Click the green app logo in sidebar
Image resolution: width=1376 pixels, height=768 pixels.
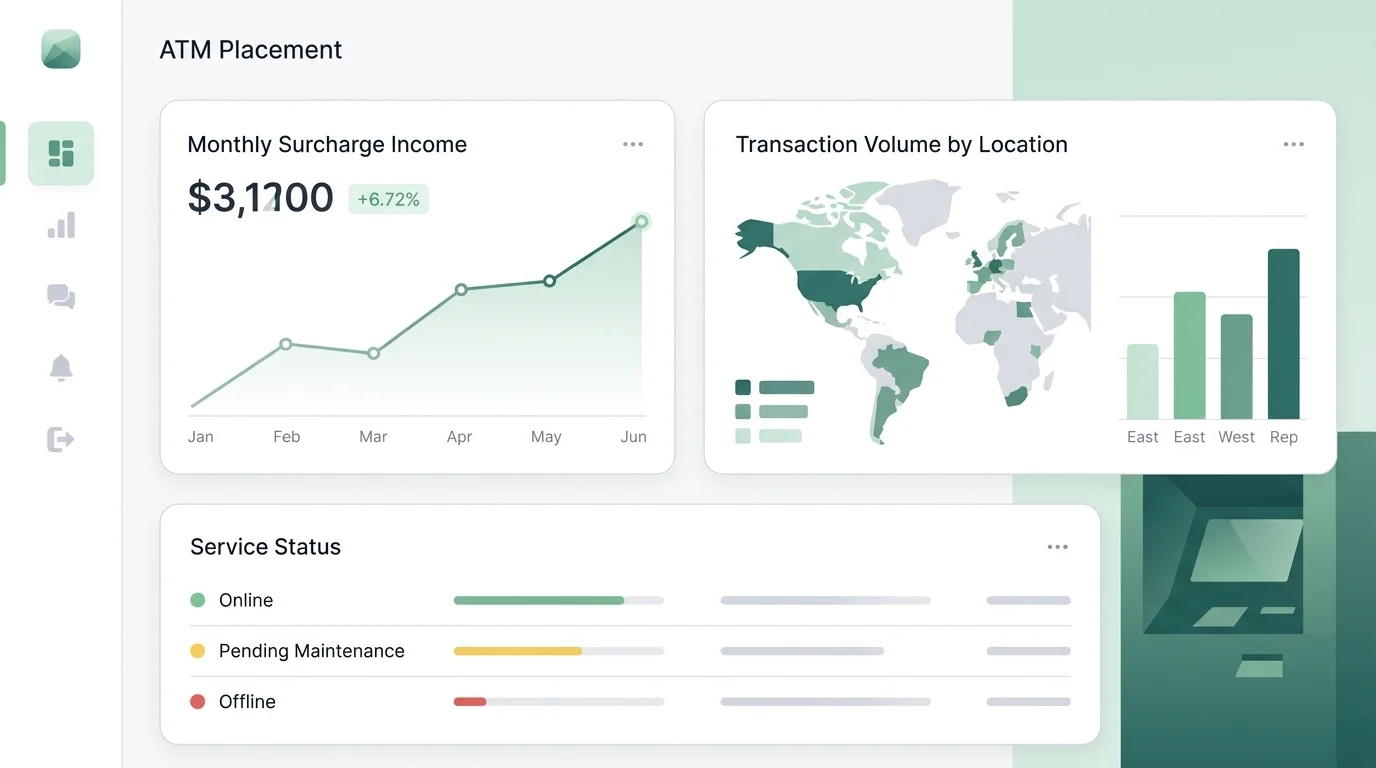click(x=61, y=49)
